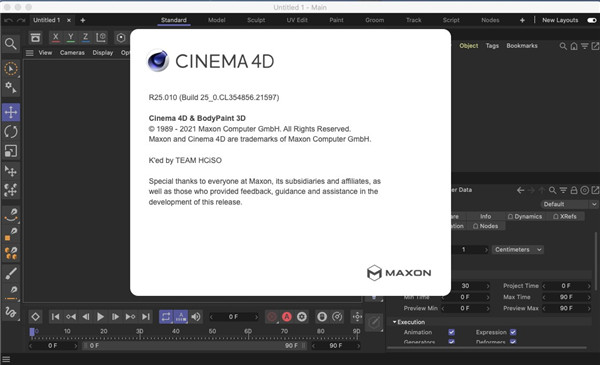Switch to the Sculpt layout tab
Image resolution: width=600 pixels, height=365 pixels.
pyautogui.click(x=256, y=20)
